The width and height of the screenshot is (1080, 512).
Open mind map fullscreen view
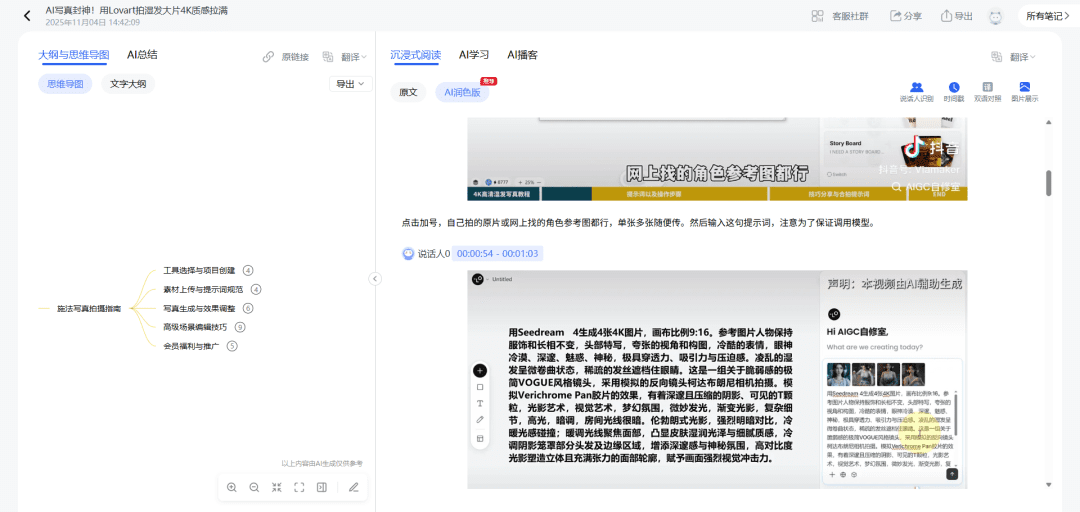coord(299,487)
